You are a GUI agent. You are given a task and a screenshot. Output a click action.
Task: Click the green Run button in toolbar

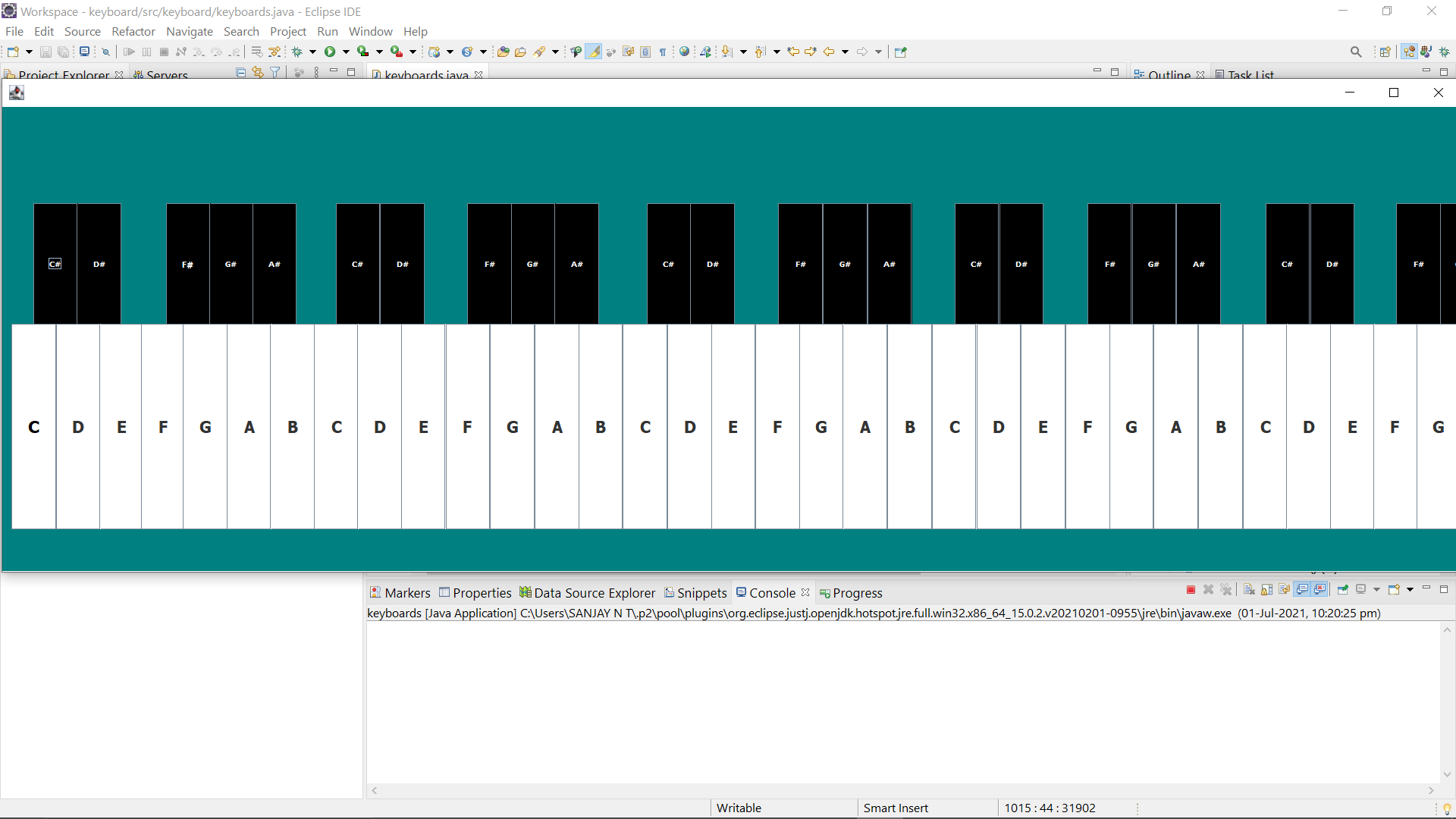(330, 52)
